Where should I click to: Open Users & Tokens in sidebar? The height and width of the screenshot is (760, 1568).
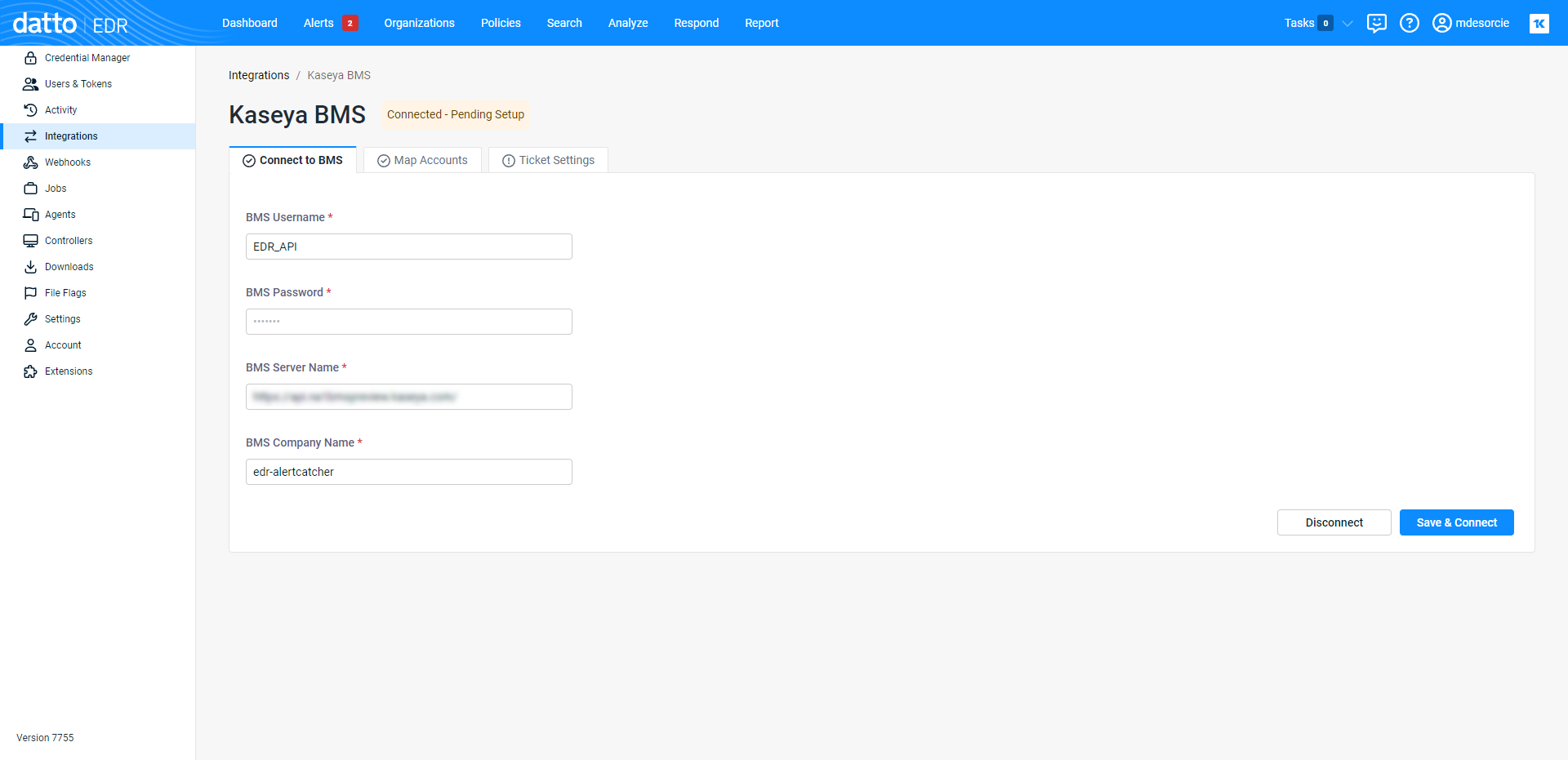(78, 84)
